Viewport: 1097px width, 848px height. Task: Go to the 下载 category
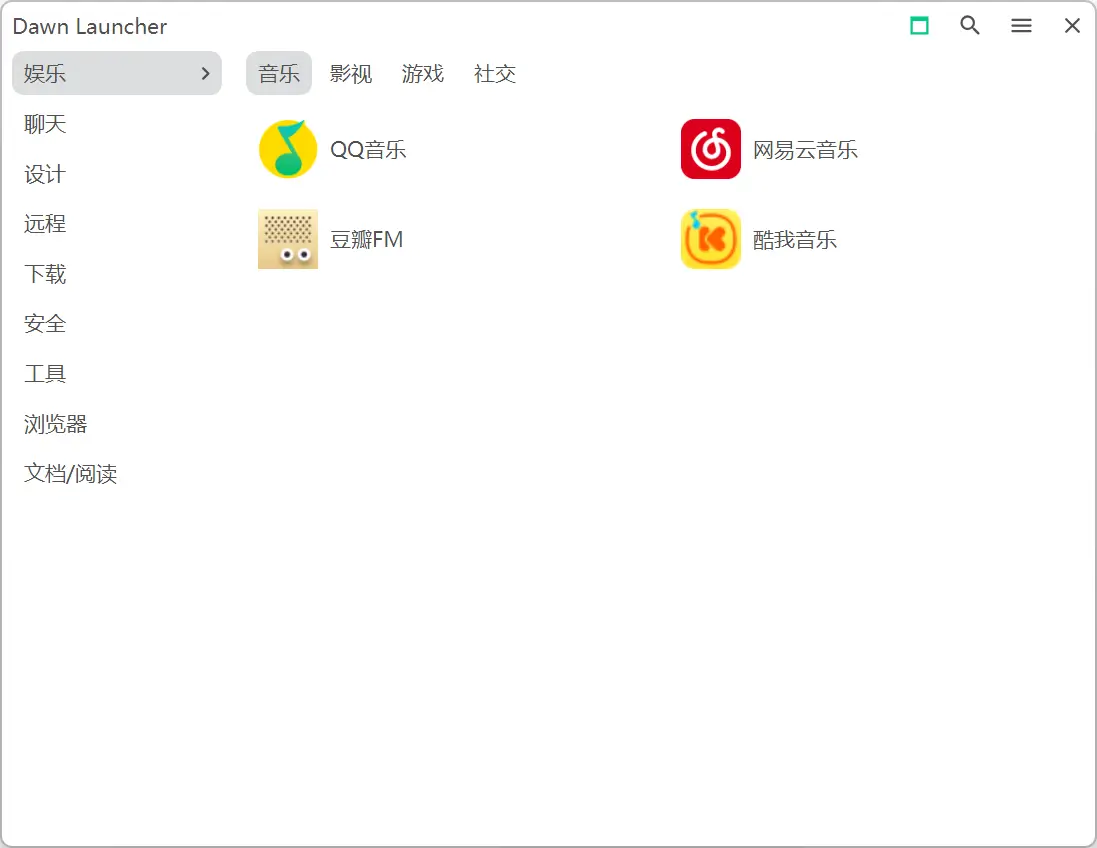tap(45, 274)
